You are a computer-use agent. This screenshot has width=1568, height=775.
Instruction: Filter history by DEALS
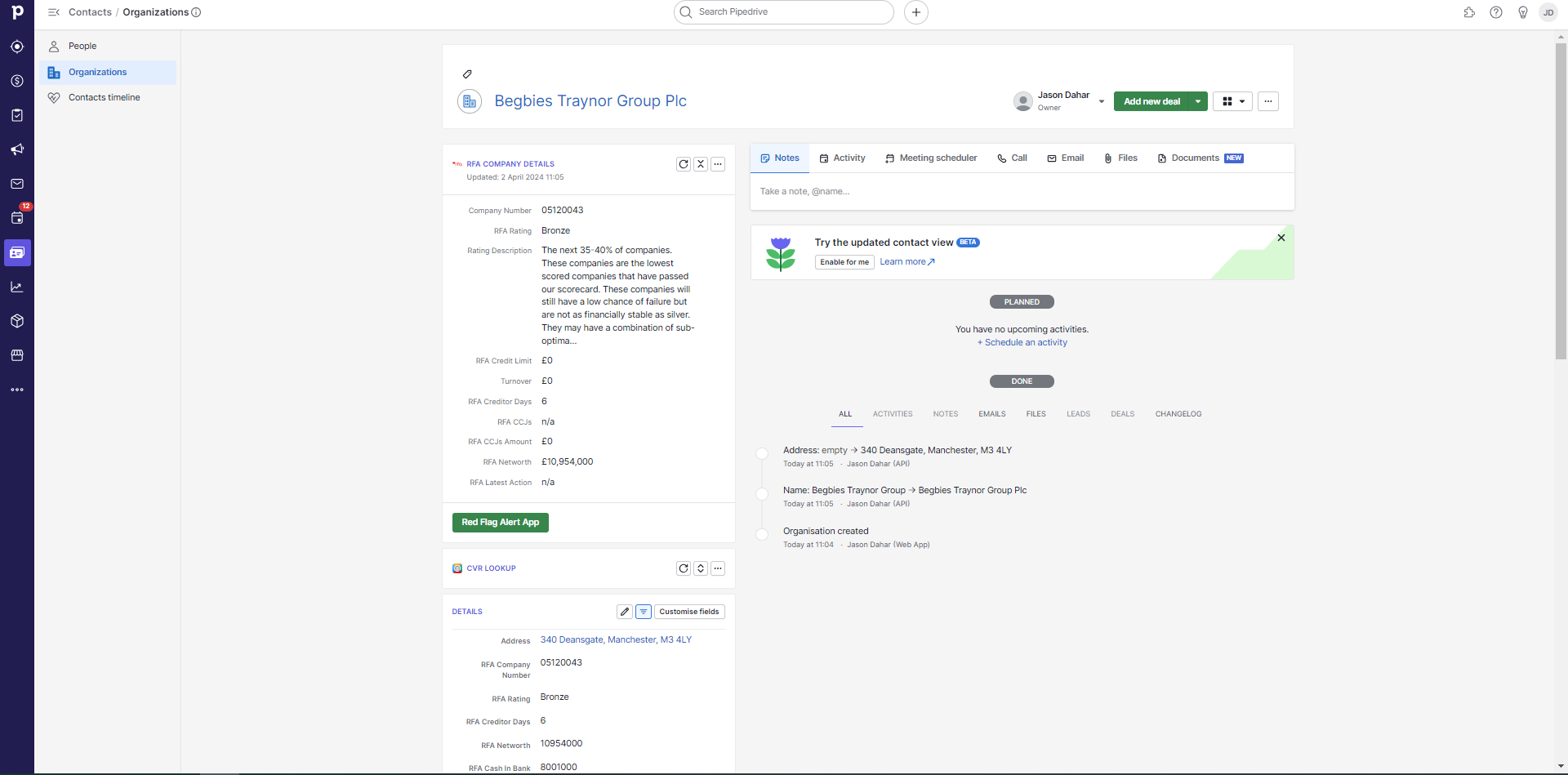pyautogui.click(x=1122, y=414)
